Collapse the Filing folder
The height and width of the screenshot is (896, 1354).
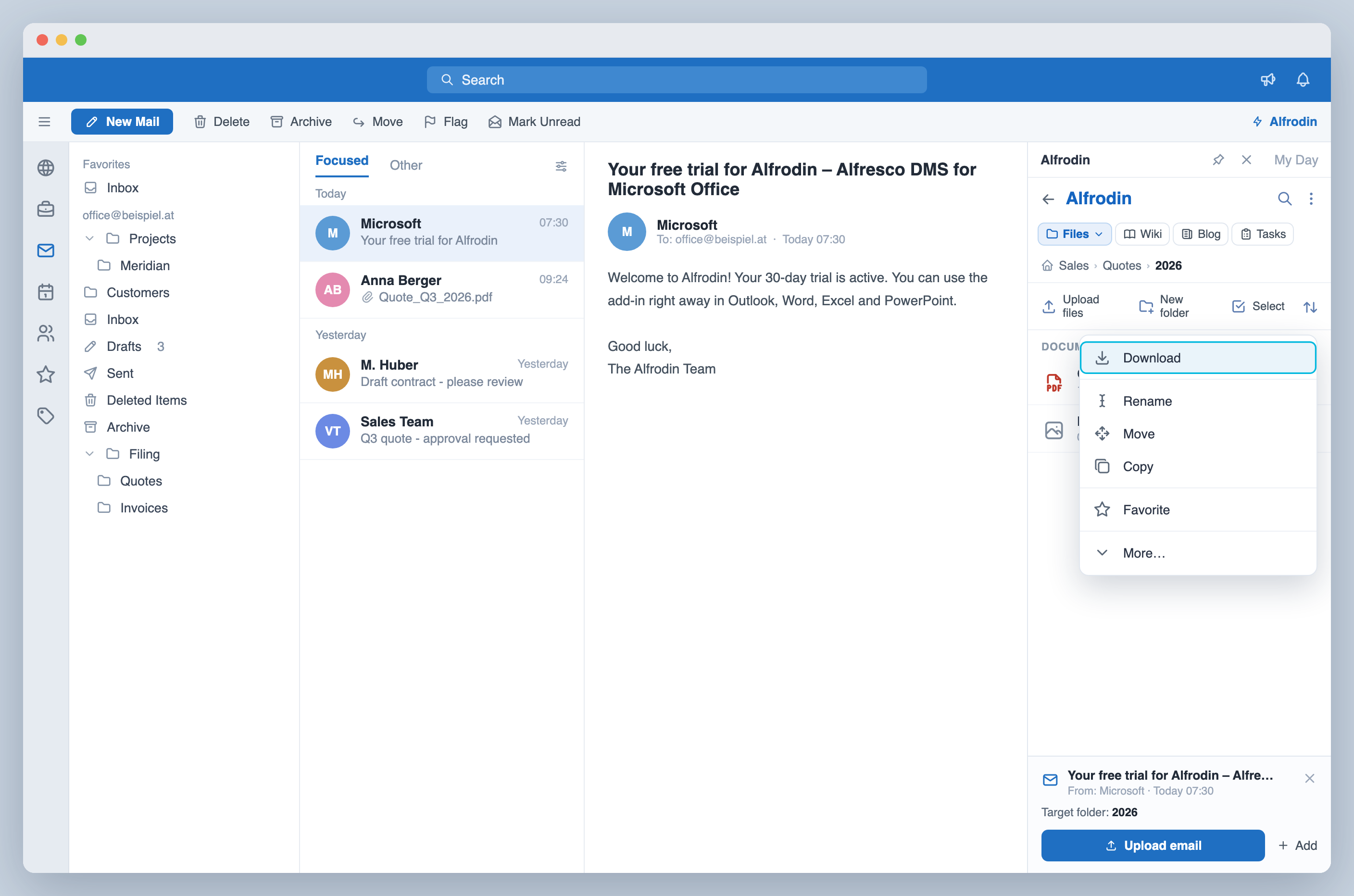coord(90,454)
